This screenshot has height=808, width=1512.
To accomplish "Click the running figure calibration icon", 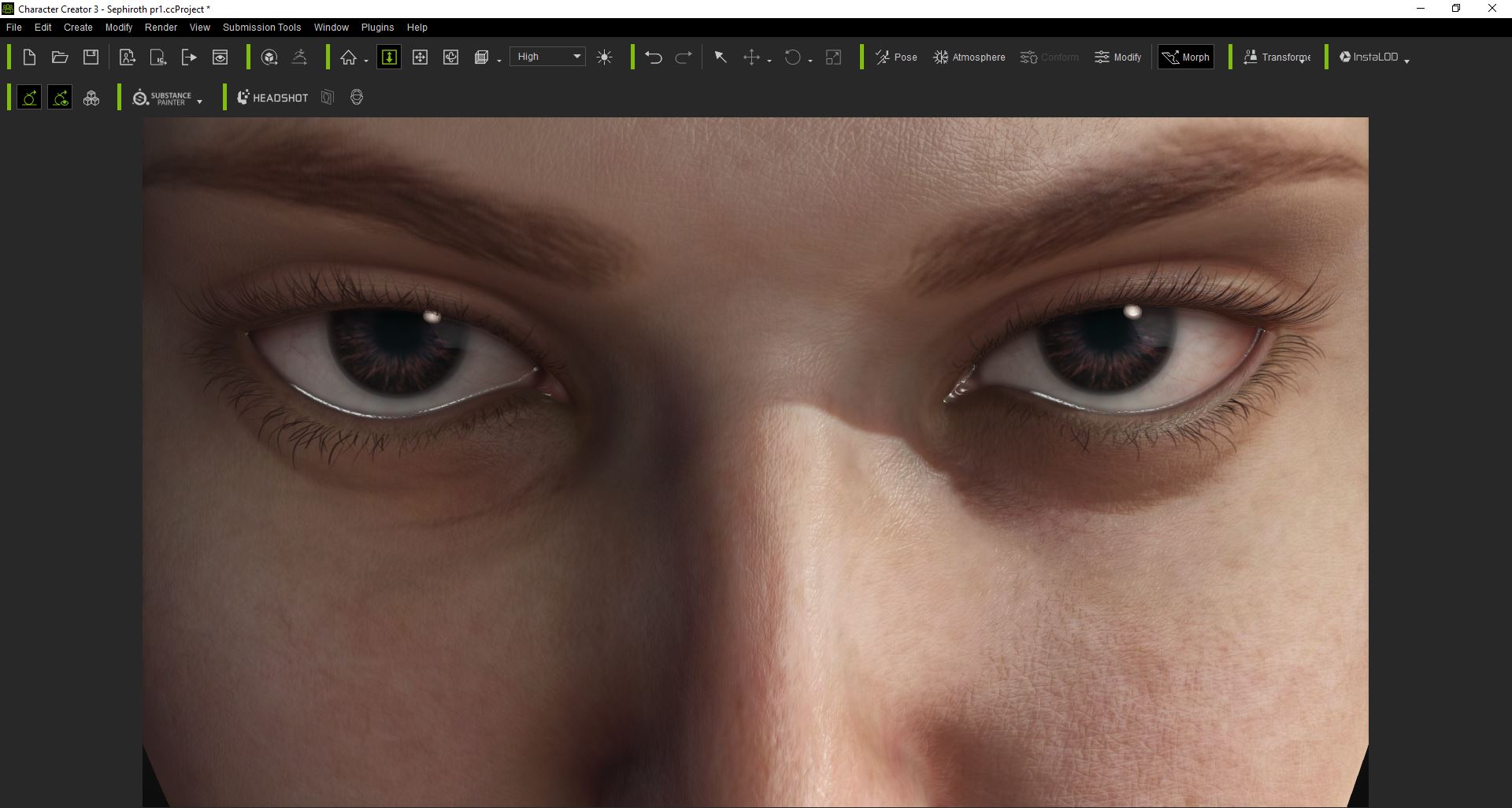I will click(299, 57).
